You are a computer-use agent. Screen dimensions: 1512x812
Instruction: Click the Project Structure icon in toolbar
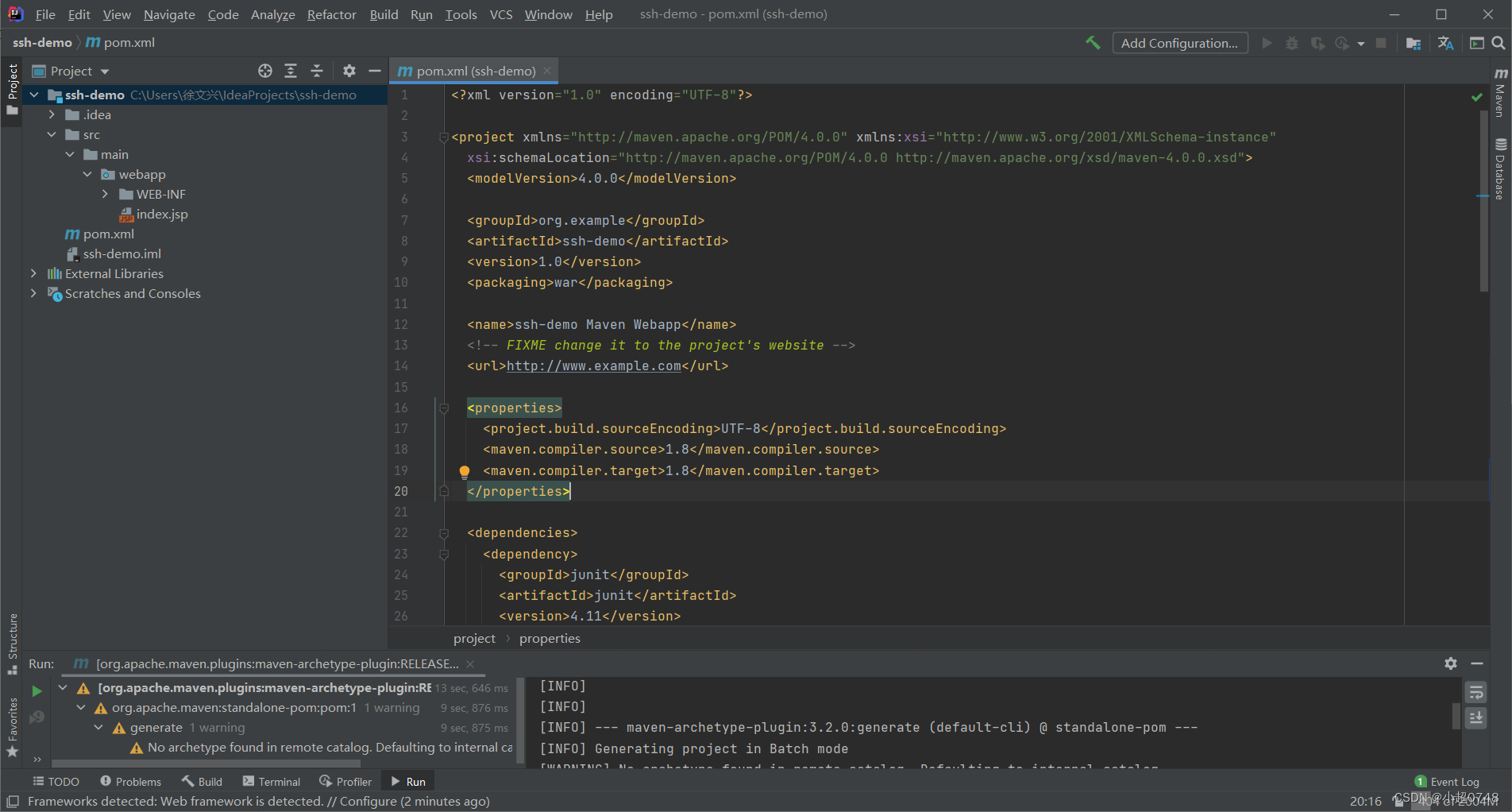1414,43
